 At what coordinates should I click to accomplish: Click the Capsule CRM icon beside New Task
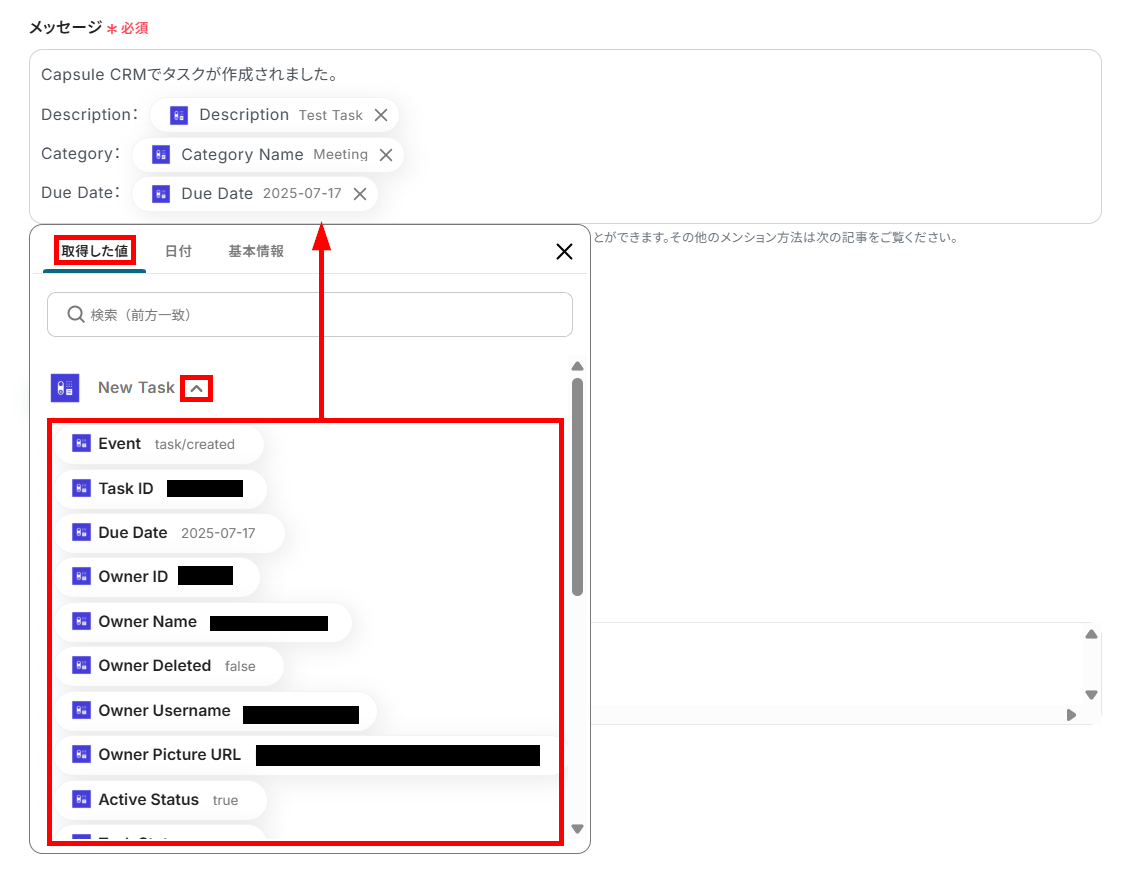[65, 388]
